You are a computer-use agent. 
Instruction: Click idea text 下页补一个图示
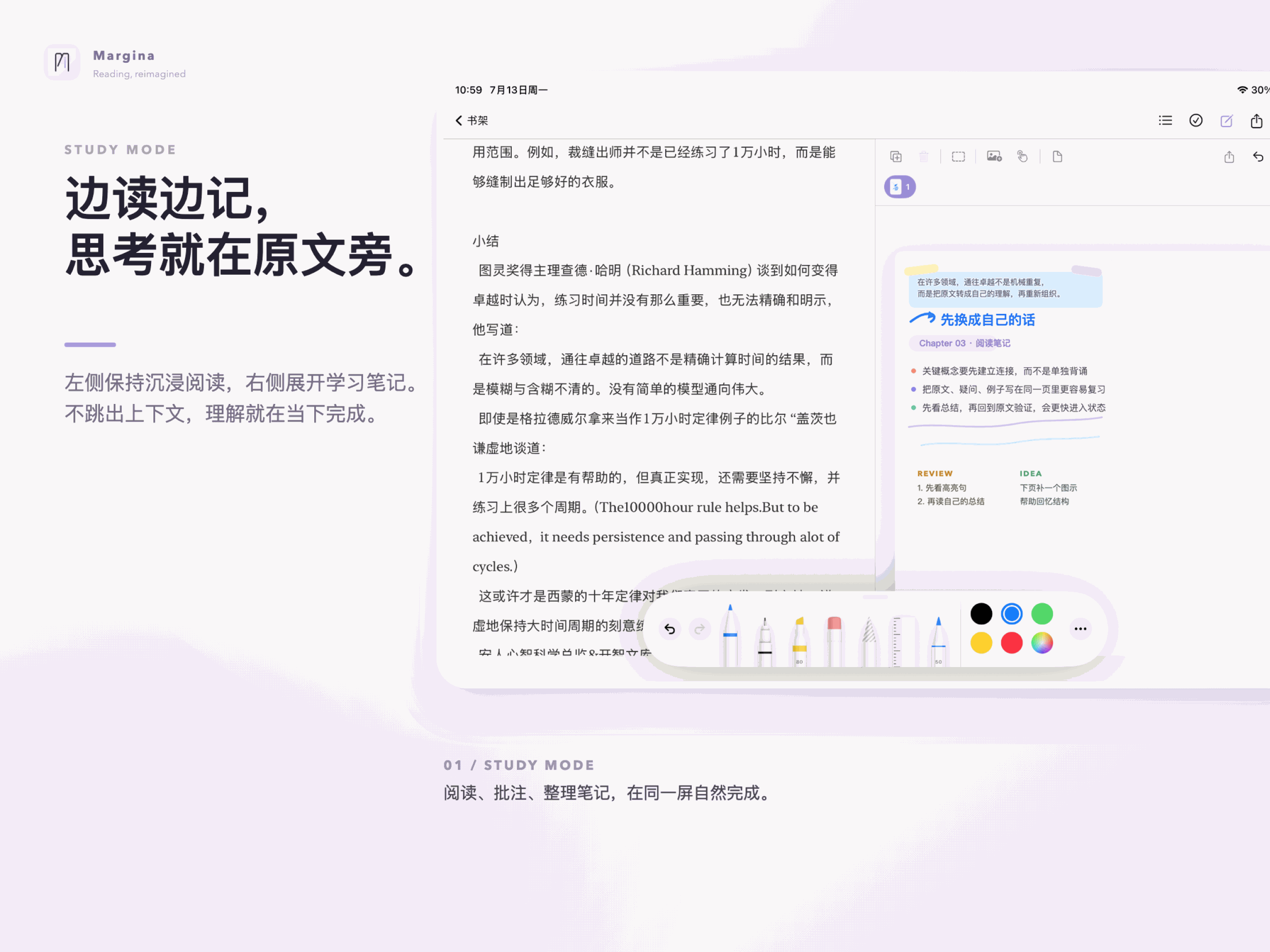(1048, 488)
